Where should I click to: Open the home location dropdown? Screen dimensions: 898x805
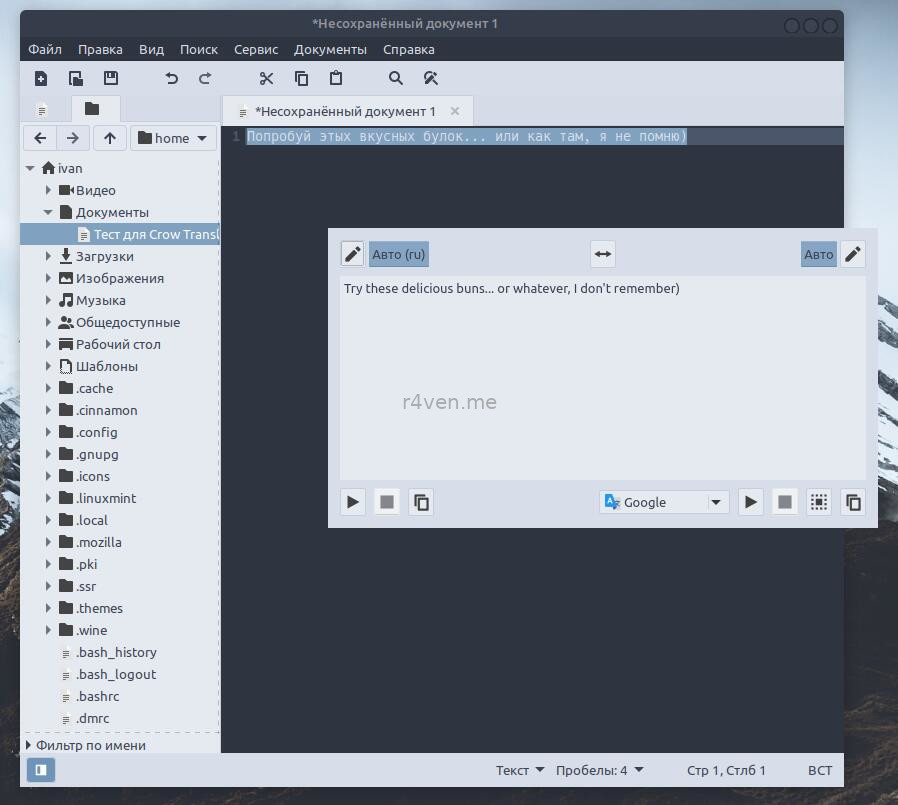pyautogui.click(x=173, y=138)
